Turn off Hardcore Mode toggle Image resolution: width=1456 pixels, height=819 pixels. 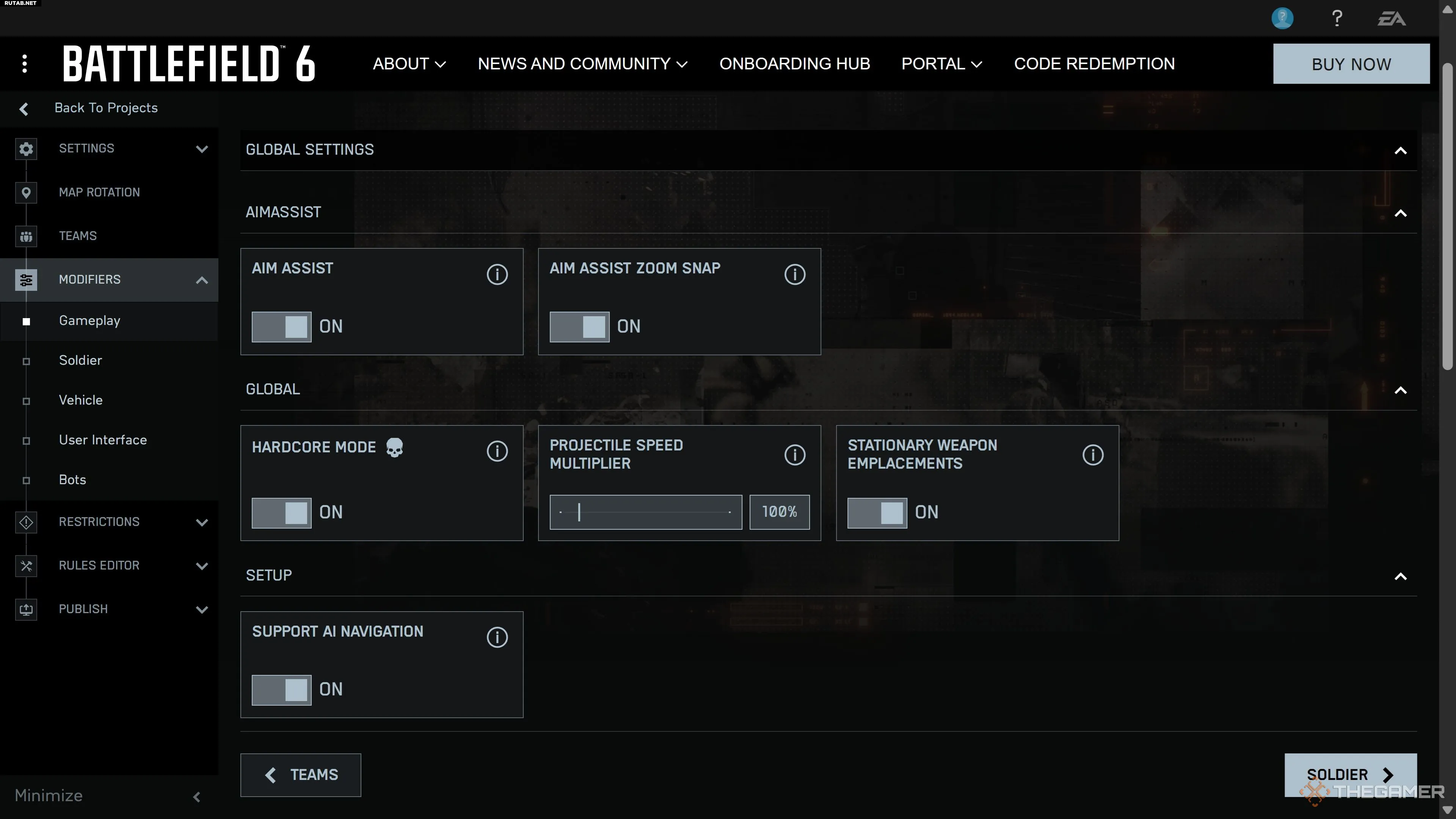[x=281, y=513]
